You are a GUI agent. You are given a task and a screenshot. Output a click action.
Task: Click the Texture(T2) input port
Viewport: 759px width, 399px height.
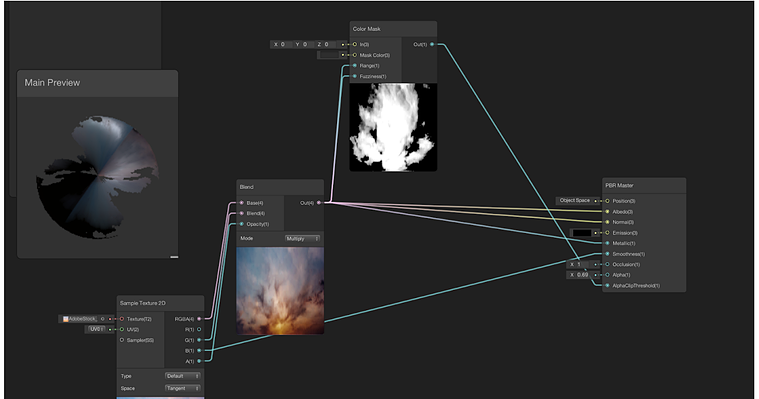coord(122,319)
